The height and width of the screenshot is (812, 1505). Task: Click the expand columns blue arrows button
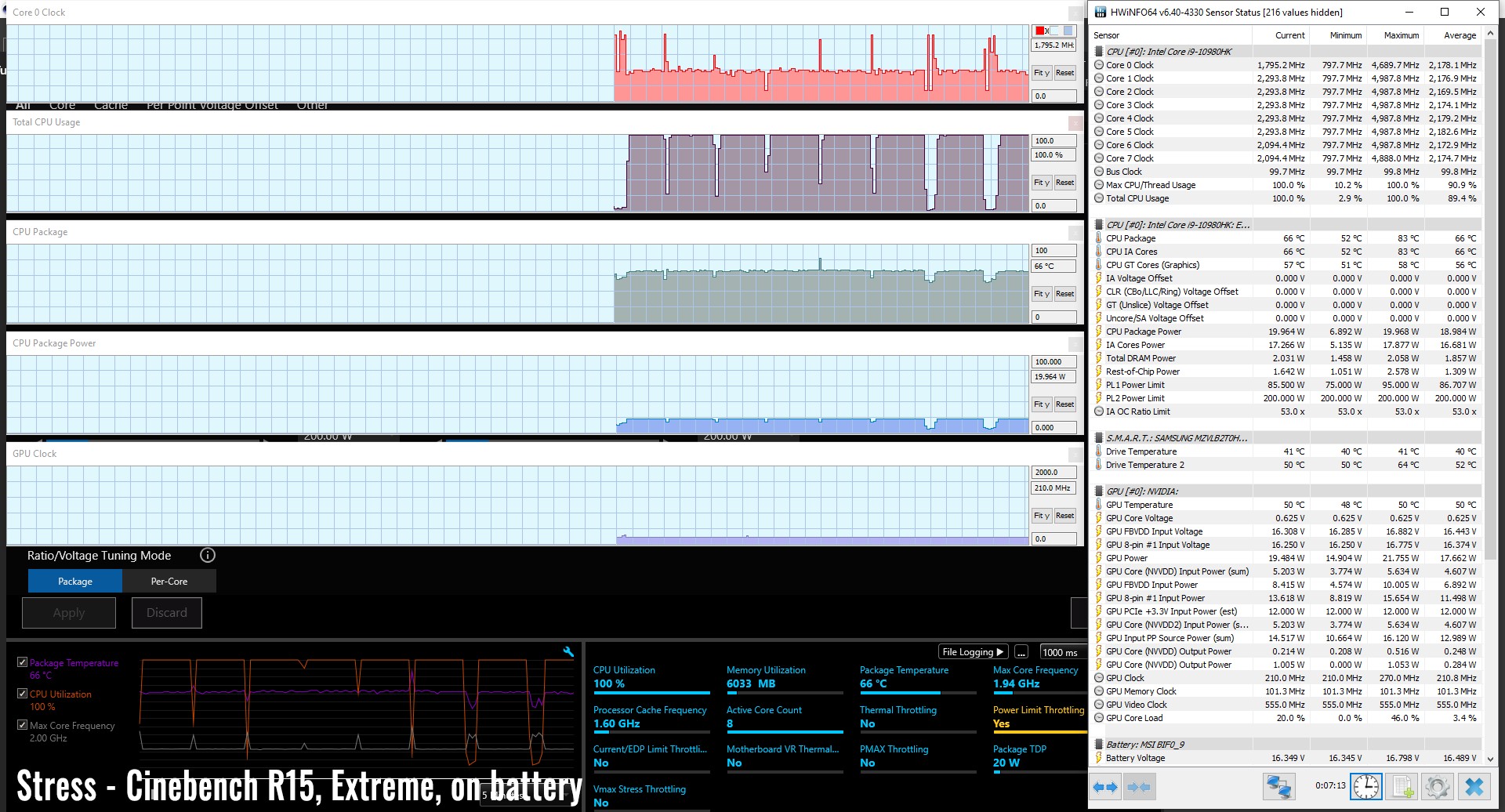(x=1105, y=787)
